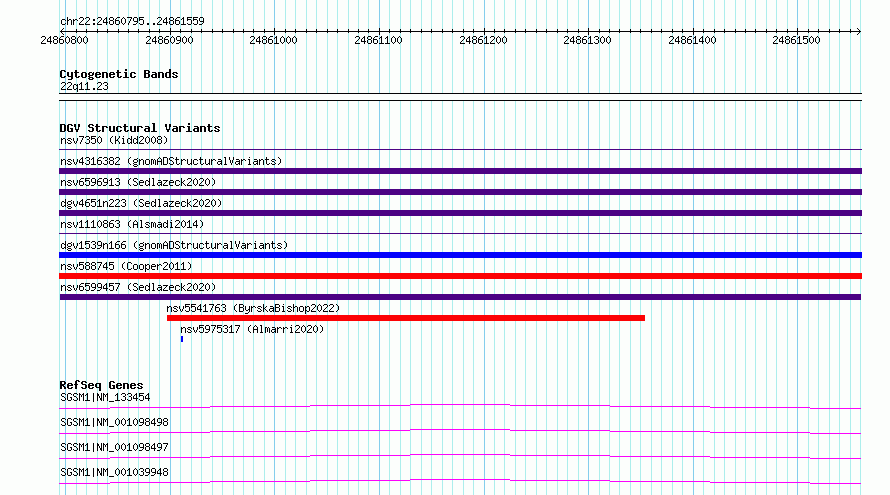Click the purple bar under dgv4651n223
Viewport: 890px width, 495px height.
[460, 213]
